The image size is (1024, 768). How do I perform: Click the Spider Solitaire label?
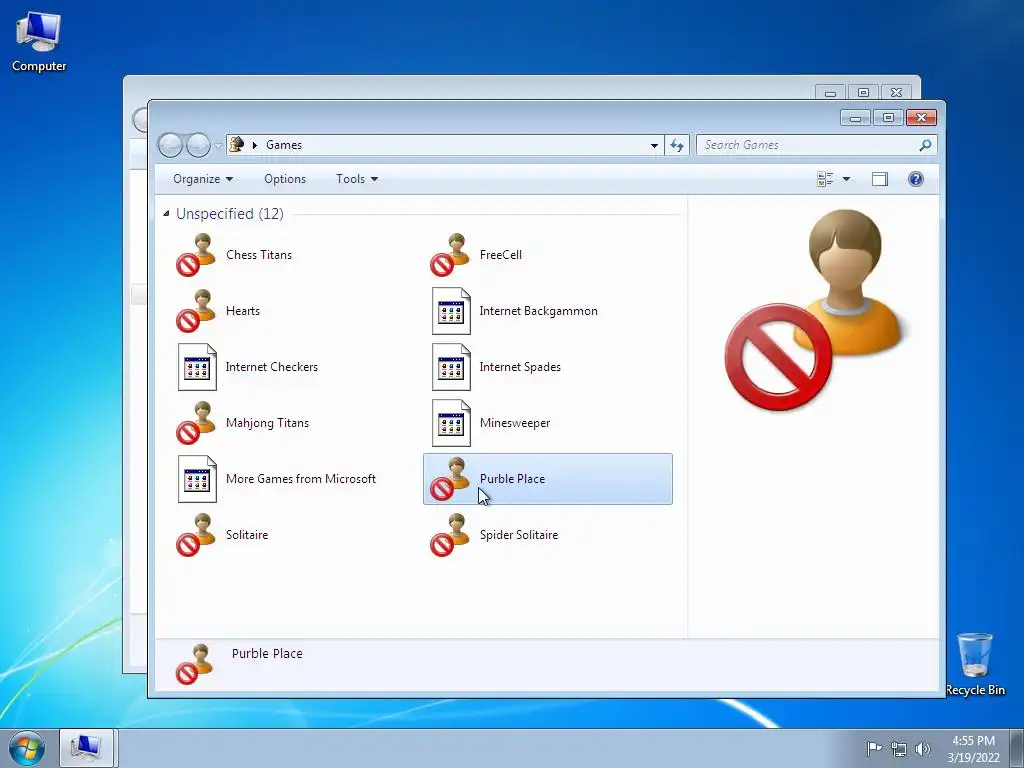click(x=519, y=535)
